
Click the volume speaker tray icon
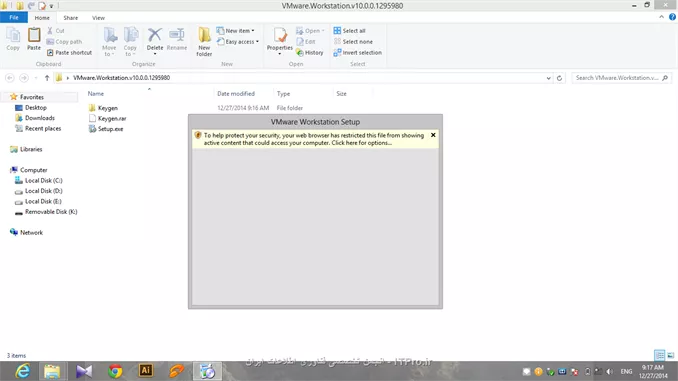610,371
